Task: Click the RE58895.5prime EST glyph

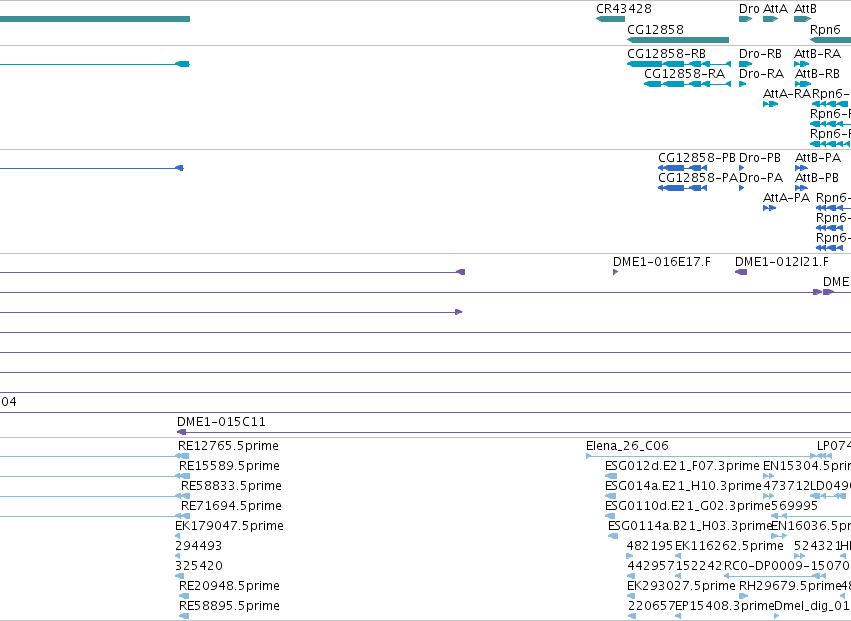Action: click(x=184, y=616)
